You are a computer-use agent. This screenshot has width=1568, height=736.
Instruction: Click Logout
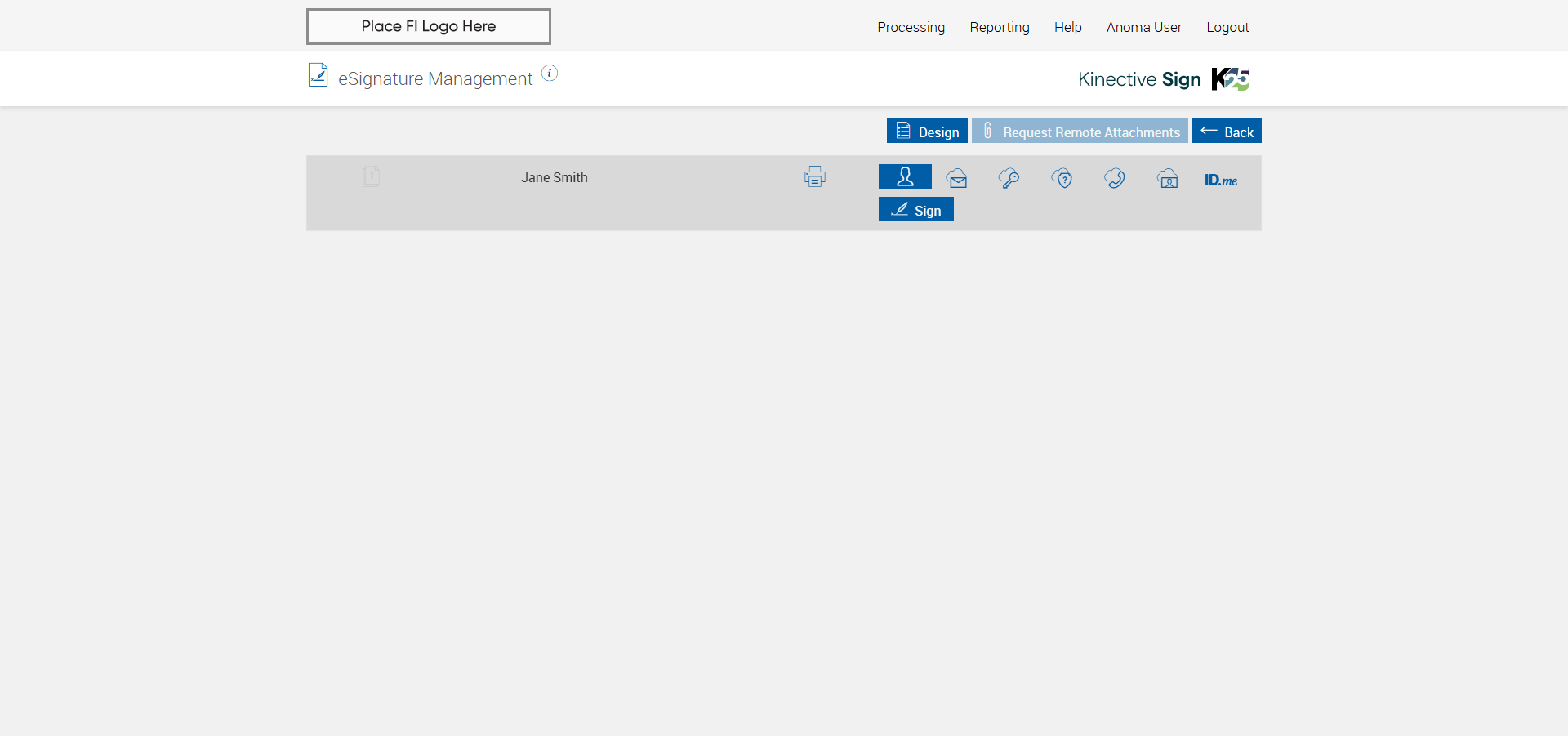[1227, 27]
